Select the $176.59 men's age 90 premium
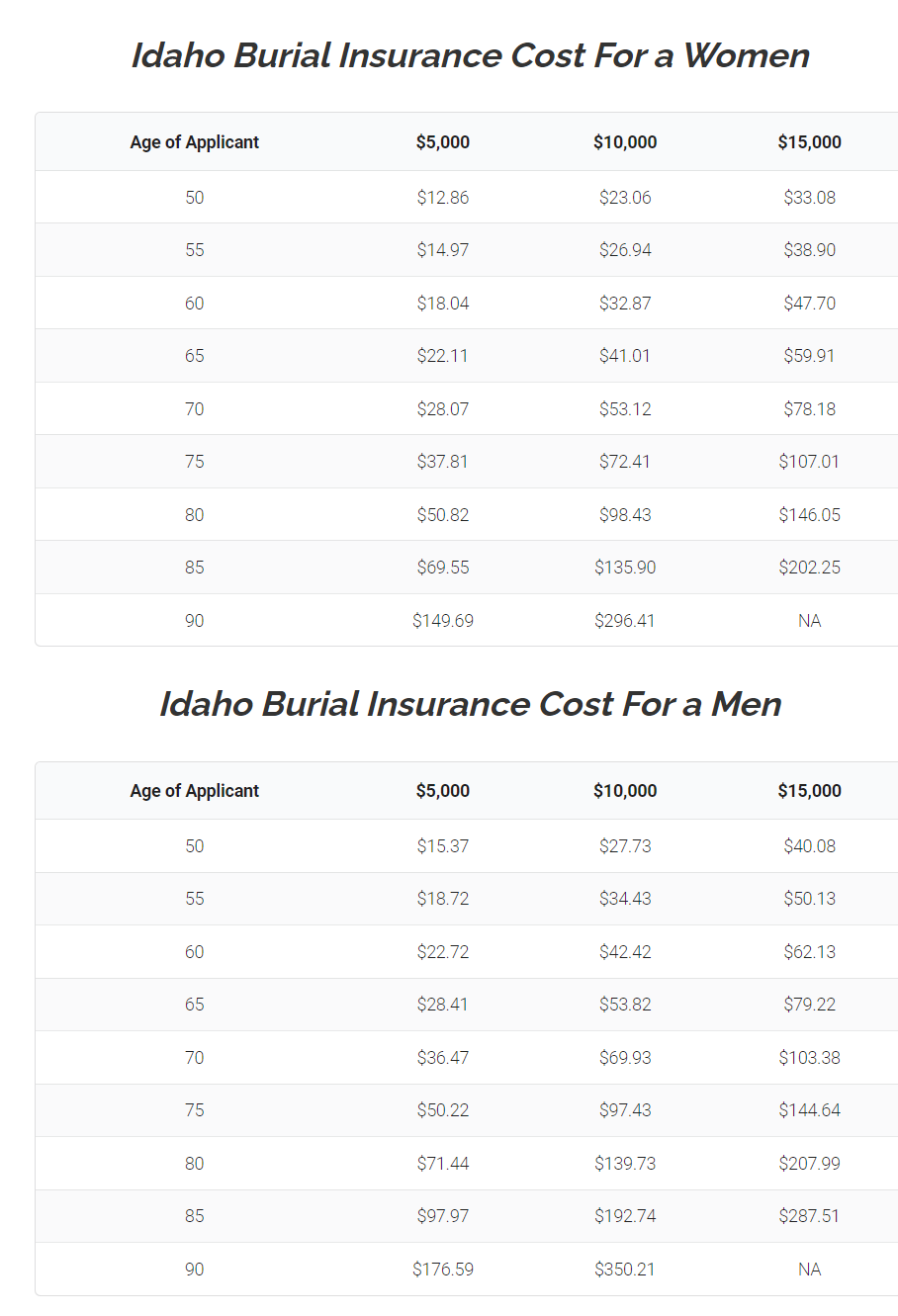Viewport: 898px width, 1316px height. pos(443,1270)
